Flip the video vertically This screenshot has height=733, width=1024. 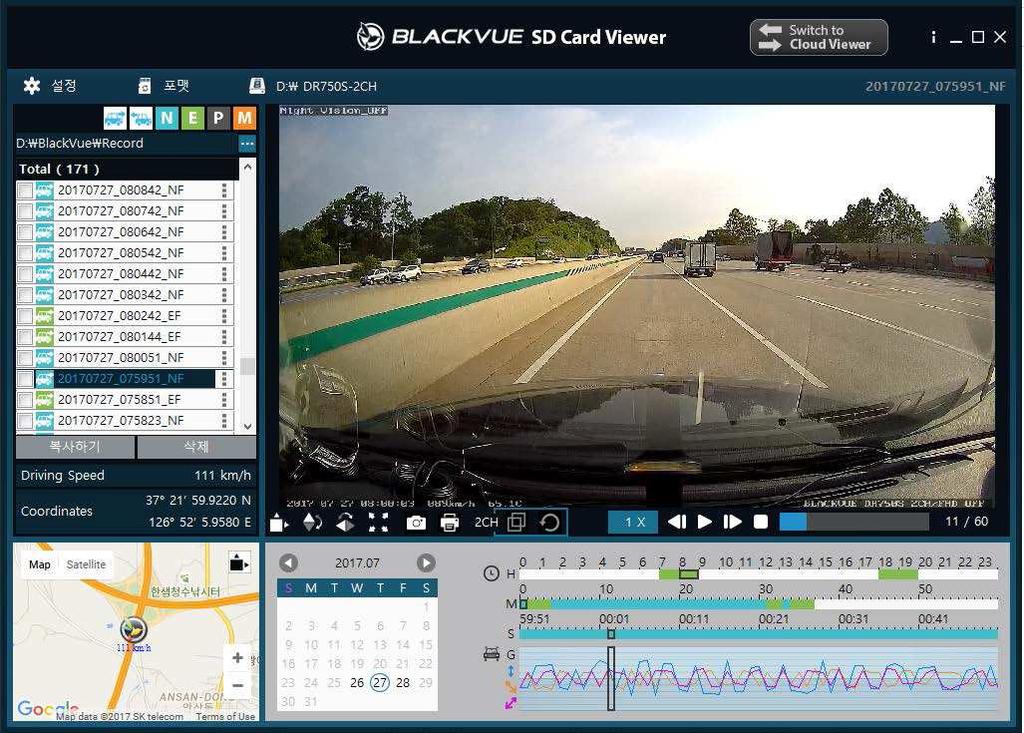coord(313,523)
